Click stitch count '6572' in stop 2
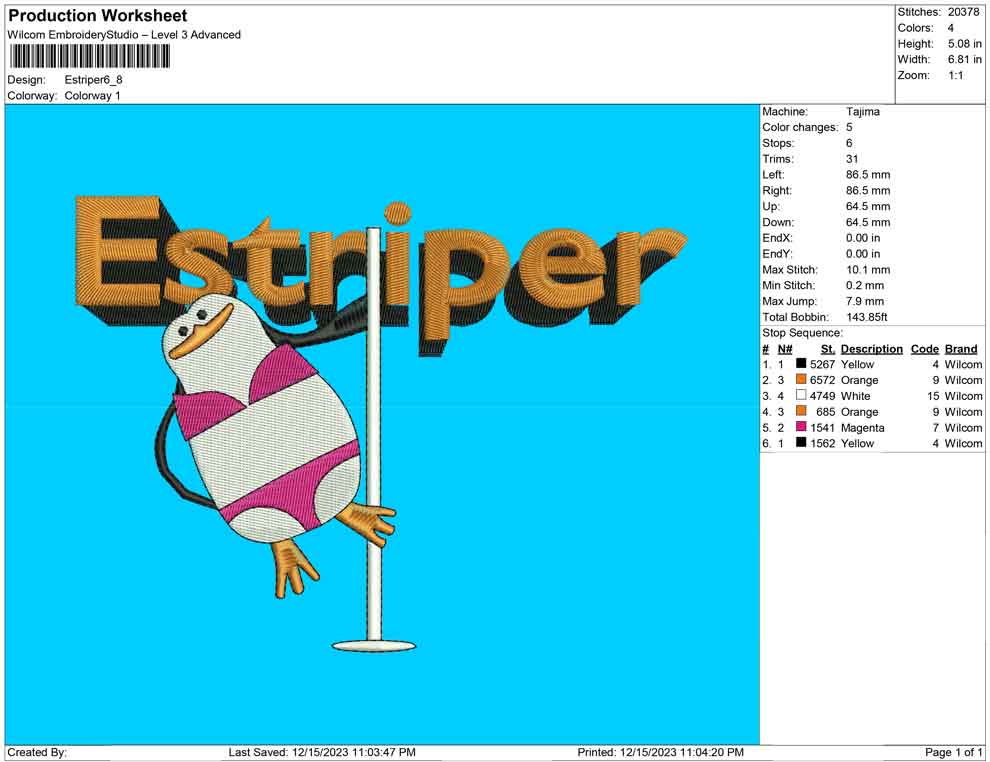990x762 pixels. [822, 380]
